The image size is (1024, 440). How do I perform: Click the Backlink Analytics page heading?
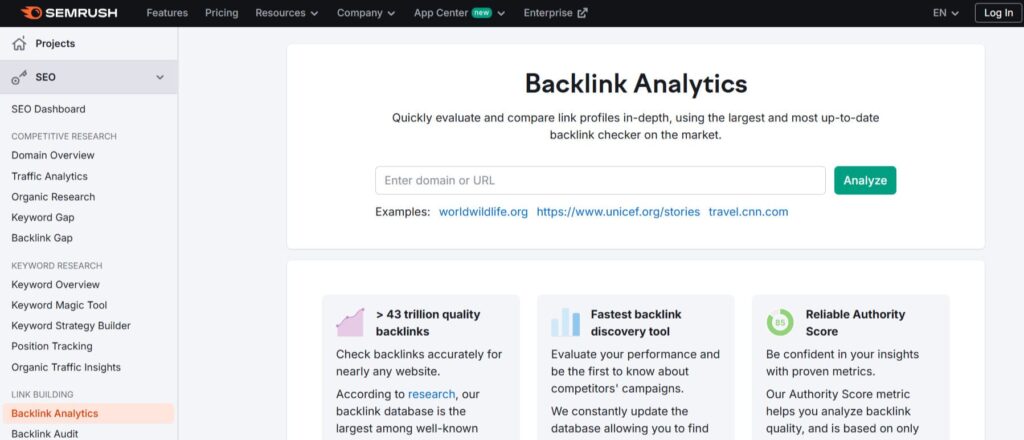(x=635, y=84)
